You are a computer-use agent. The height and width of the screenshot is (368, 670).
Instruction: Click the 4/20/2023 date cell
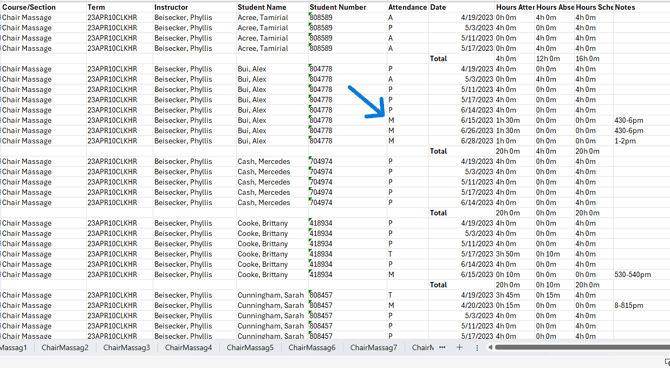point(461,306)
